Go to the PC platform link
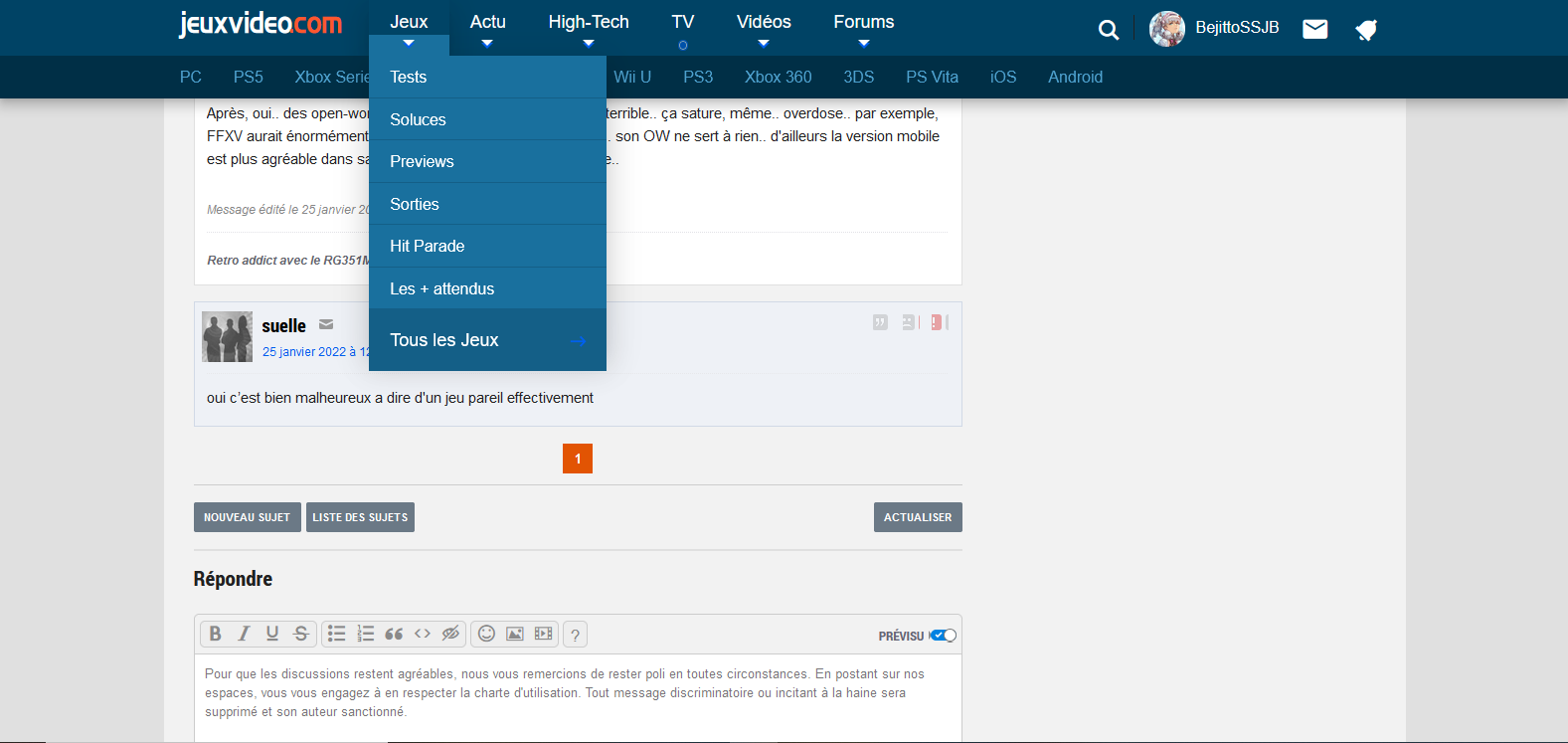Screen dimensions: 1568x743 click(191, 77)
